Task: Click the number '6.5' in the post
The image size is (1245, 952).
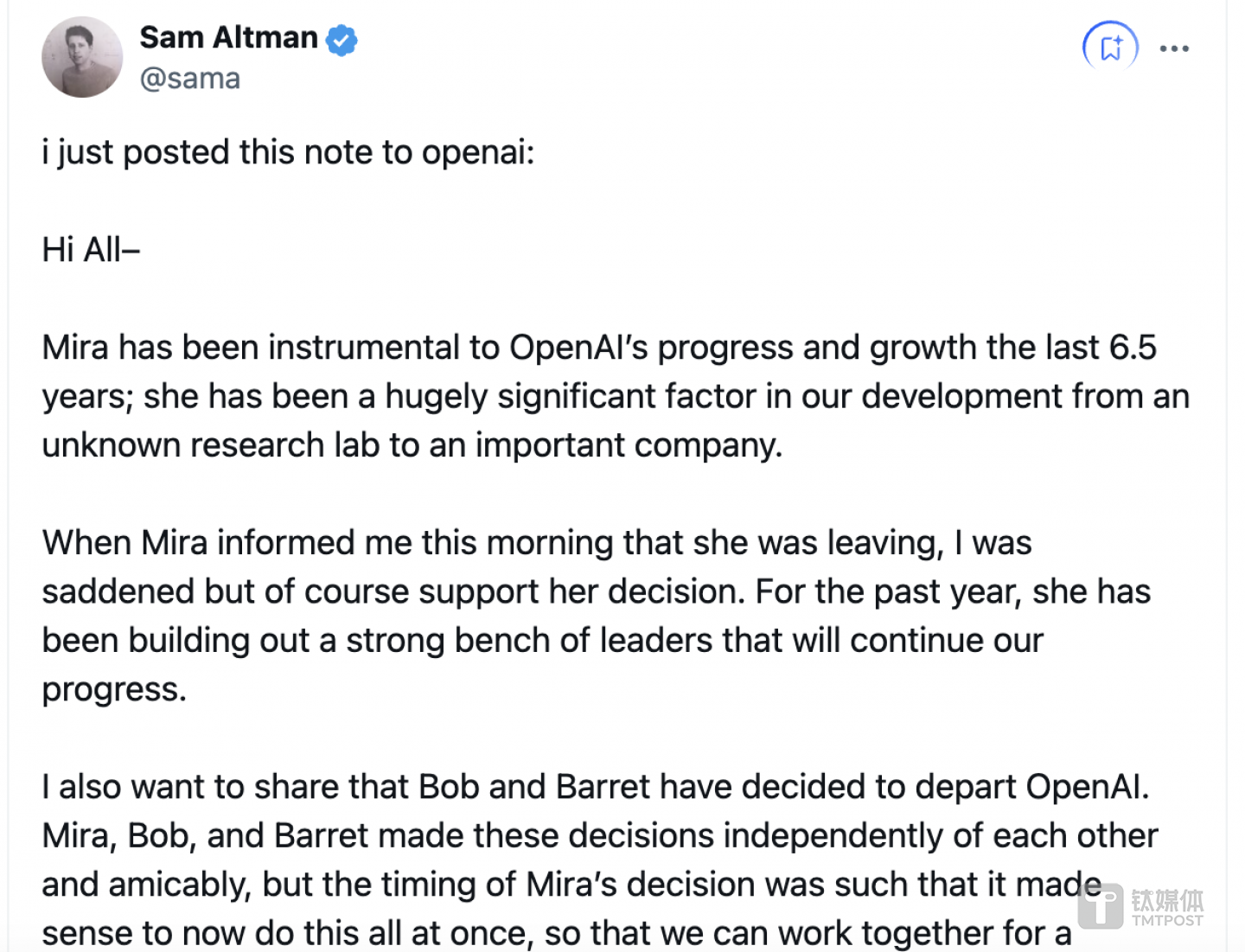Action: click(x=1133, y=348)
